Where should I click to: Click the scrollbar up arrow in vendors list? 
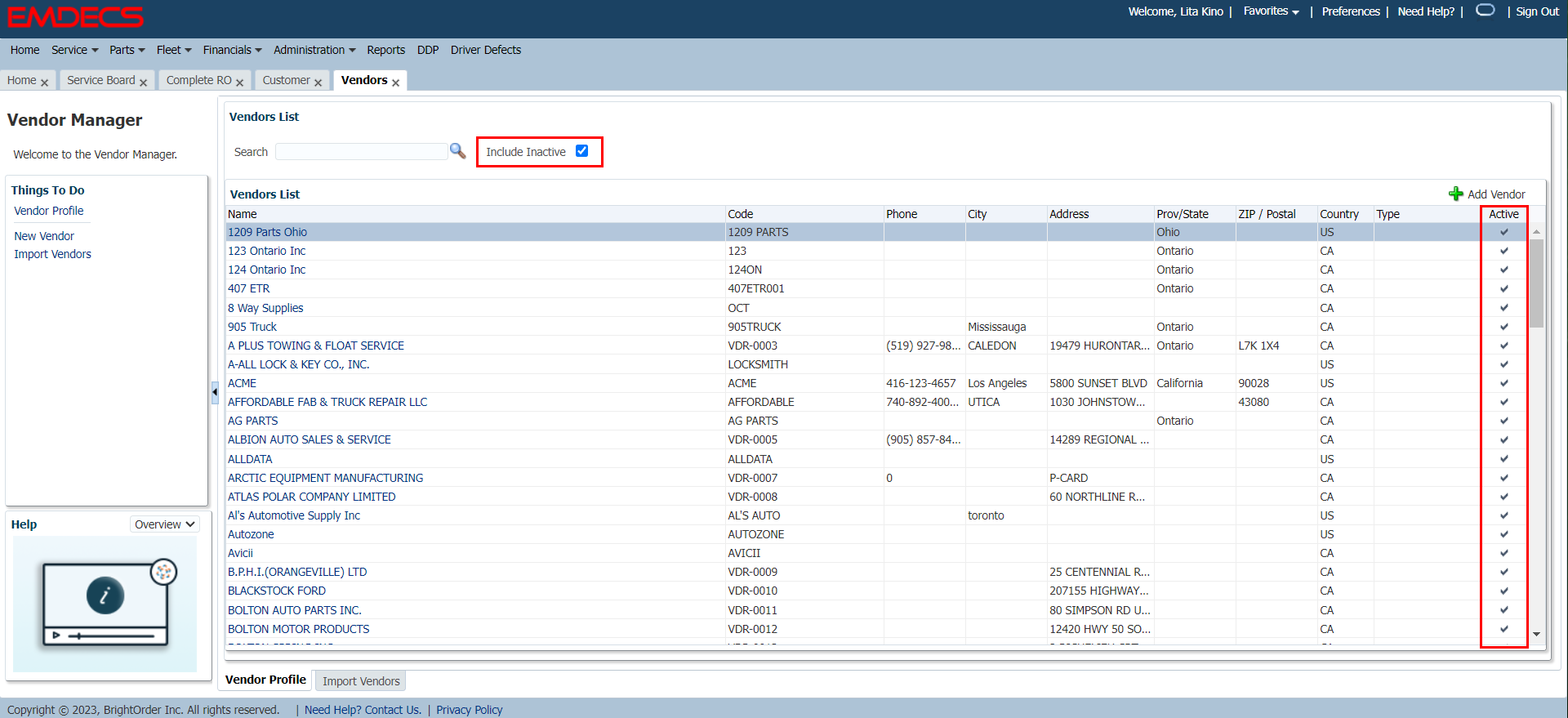[1536, 232]
